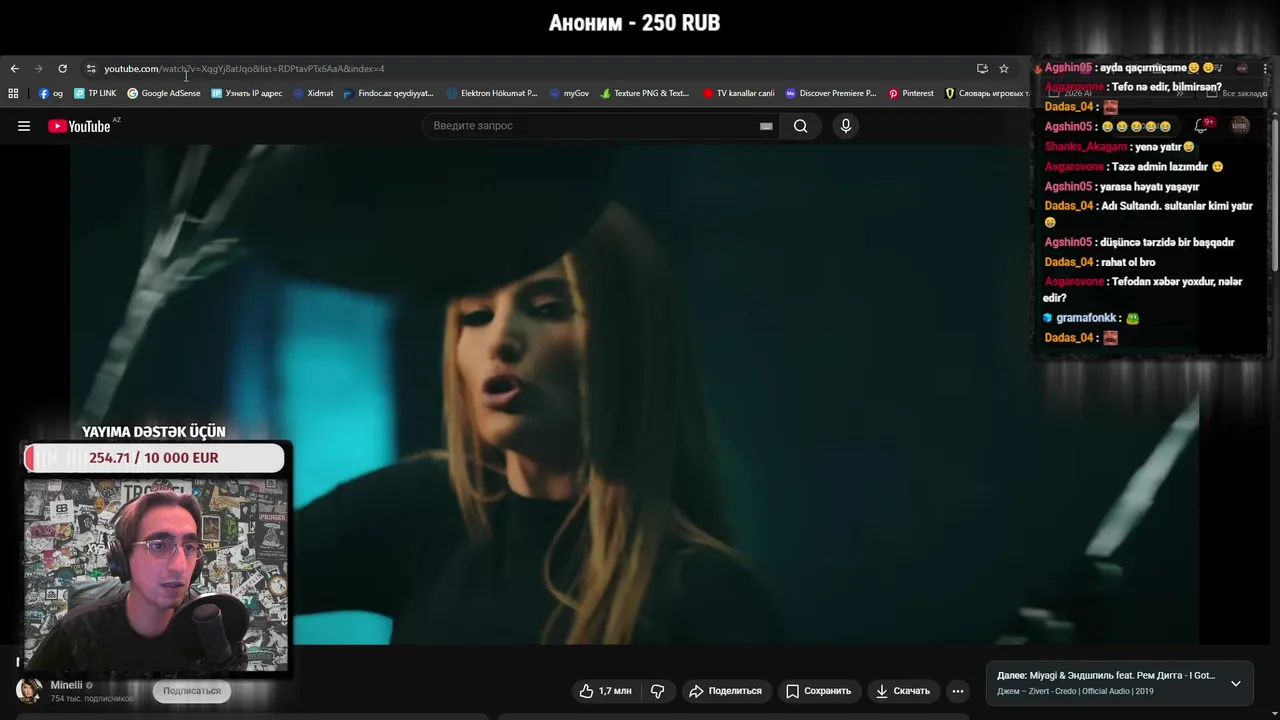
Task: Click chat username Shanks_Akagam
Action: (1085, 146)
